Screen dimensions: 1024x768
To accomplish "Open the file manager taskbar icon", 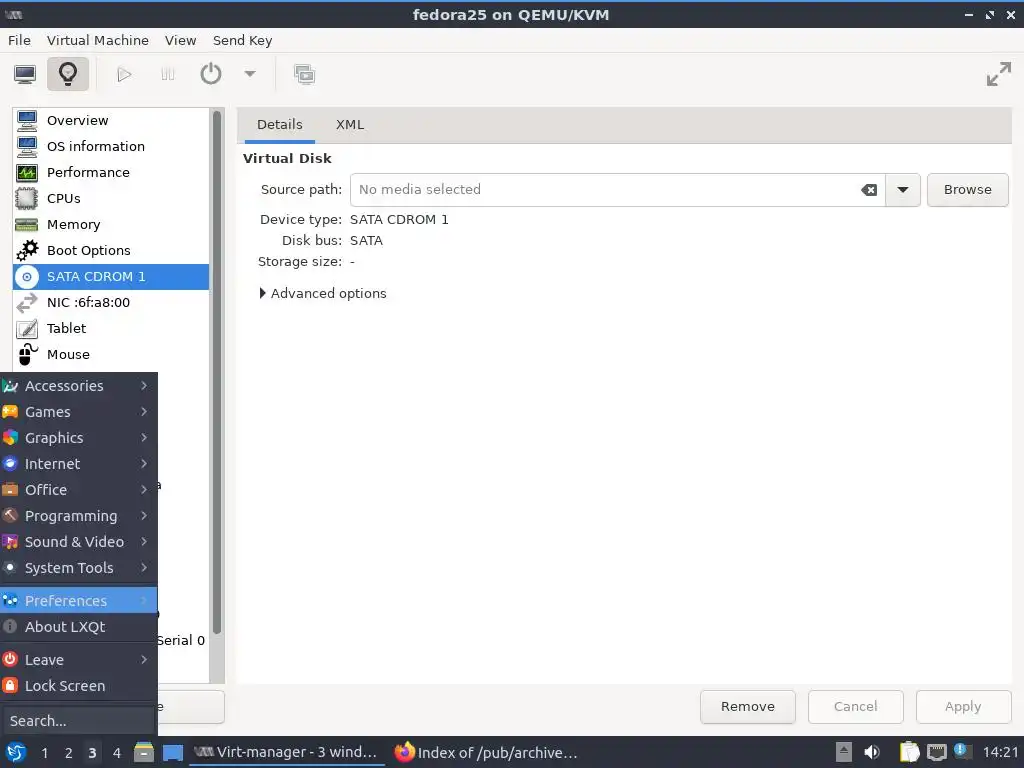I will (x=144, y=753).
